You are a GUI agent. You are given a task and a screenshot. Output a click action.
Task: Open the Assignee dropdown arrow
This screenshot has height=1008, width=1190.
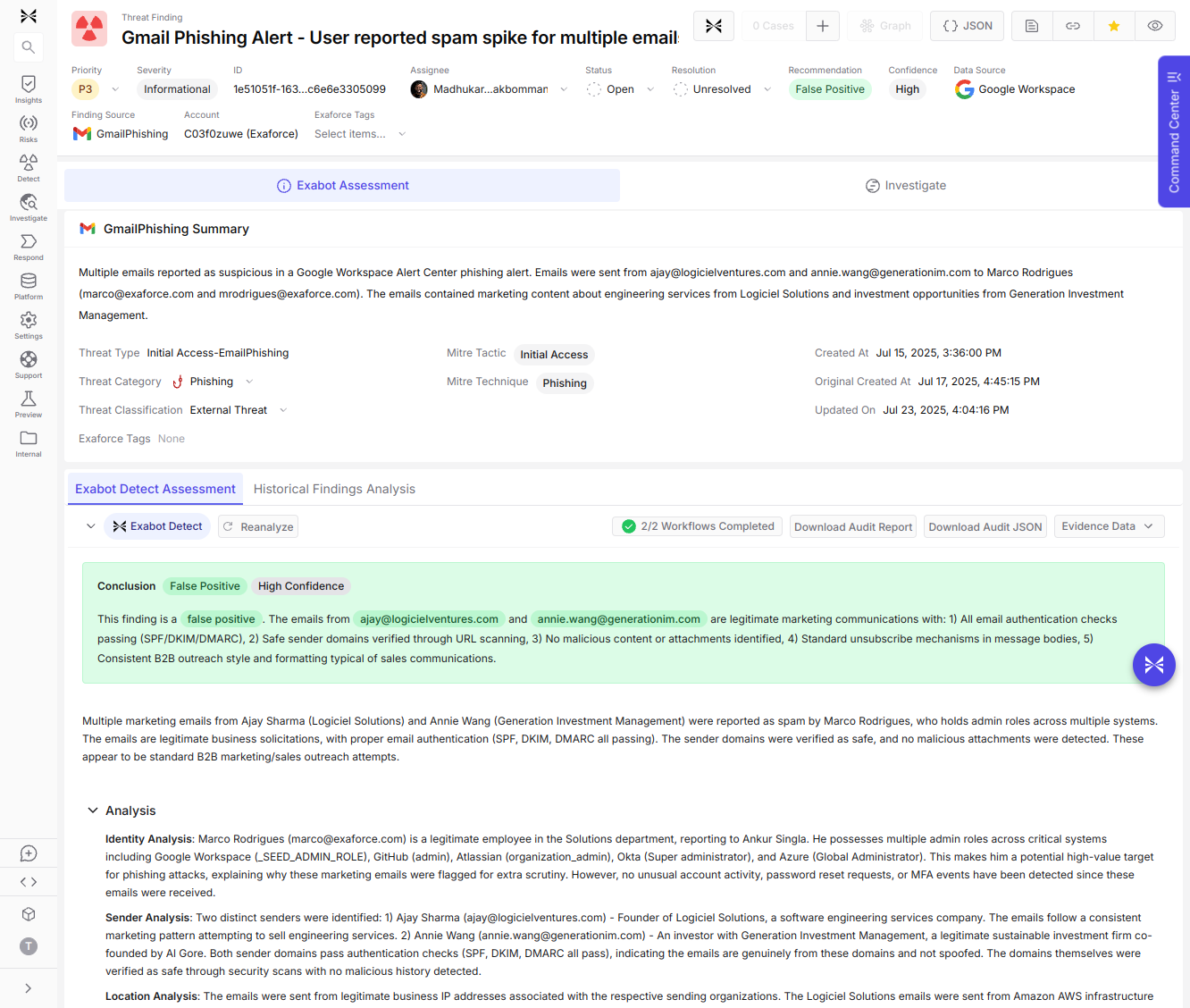pos(564,89)
